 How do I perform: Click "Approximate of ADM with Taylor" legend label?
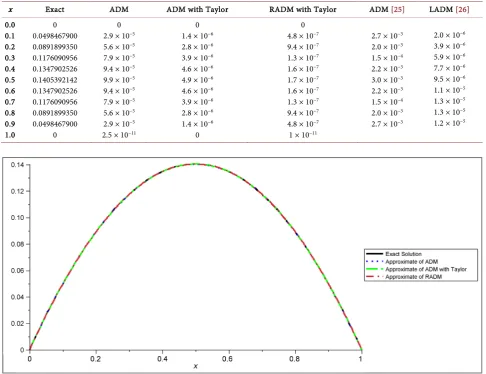point(426,269)
